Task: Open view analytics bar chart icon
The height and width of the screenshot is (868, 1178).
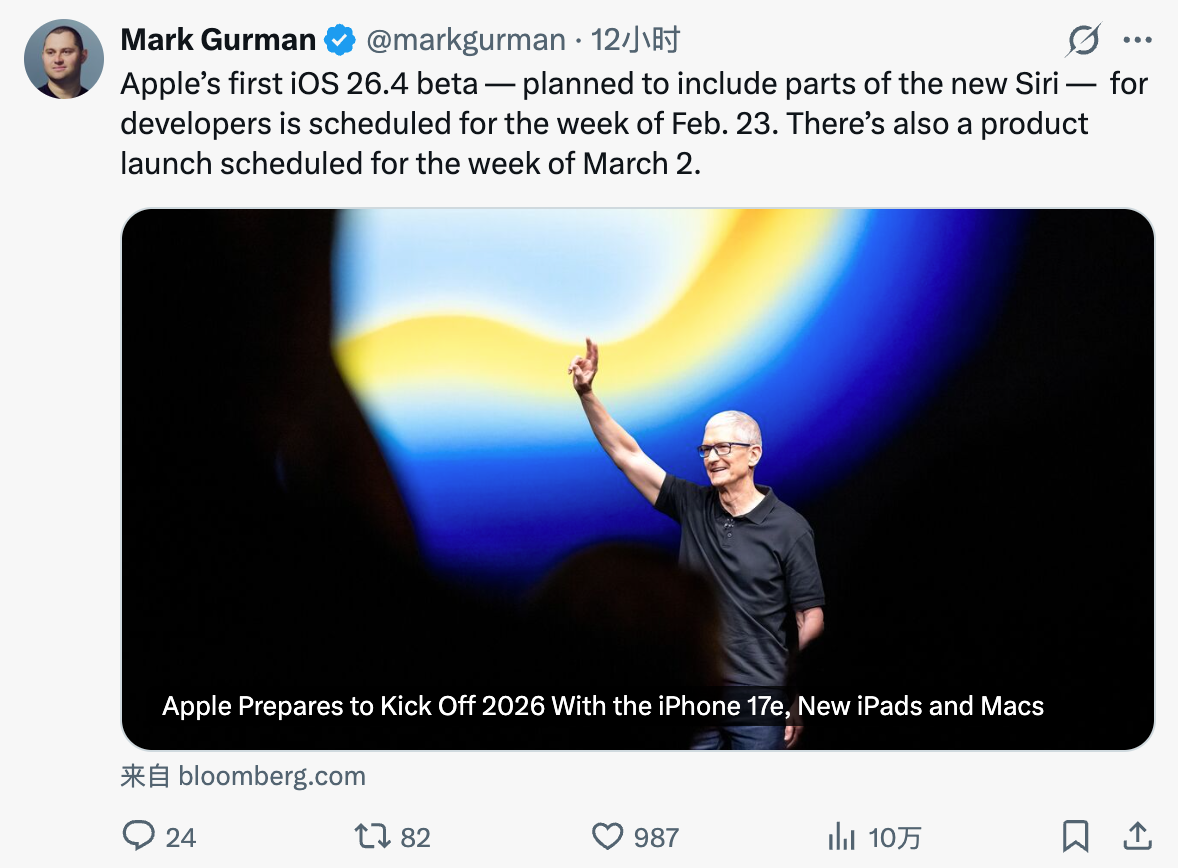Action: point(839,835)
